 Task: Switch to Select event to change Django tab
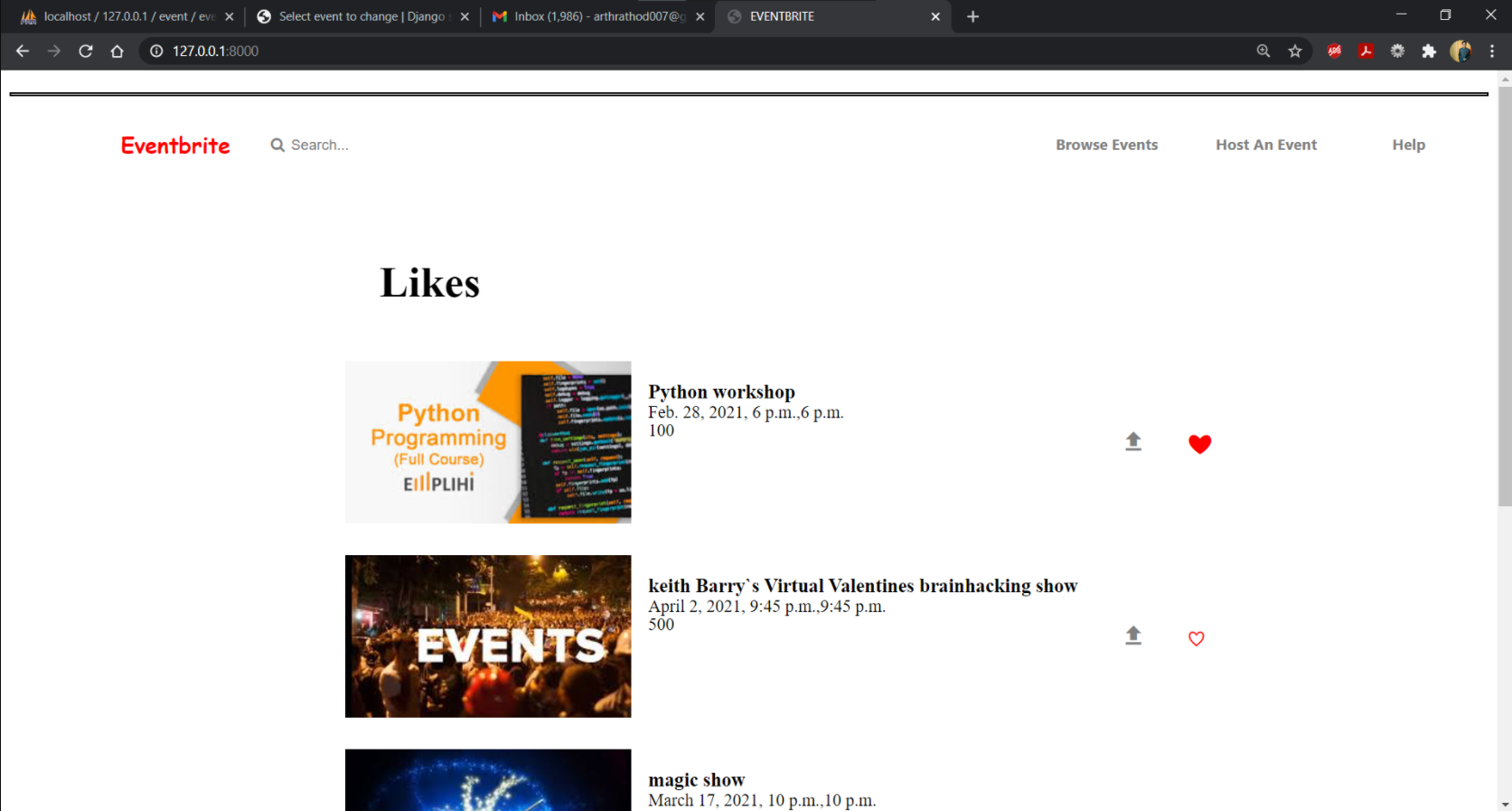(x=362, y=16)
